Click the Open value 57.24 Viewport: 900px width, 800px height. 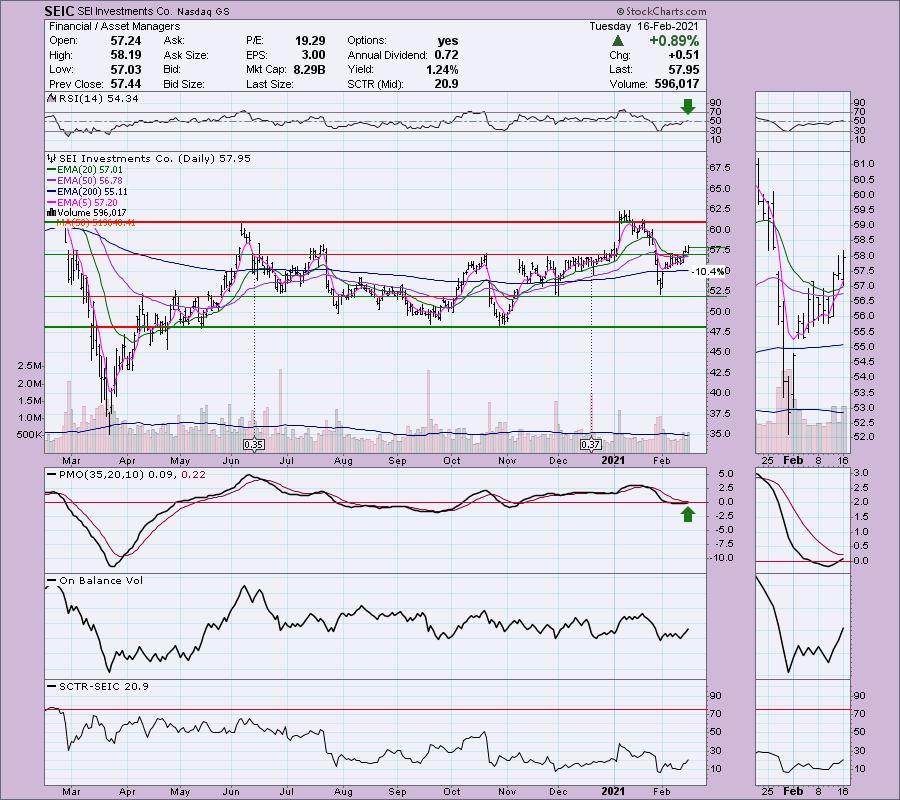point(126,41)
